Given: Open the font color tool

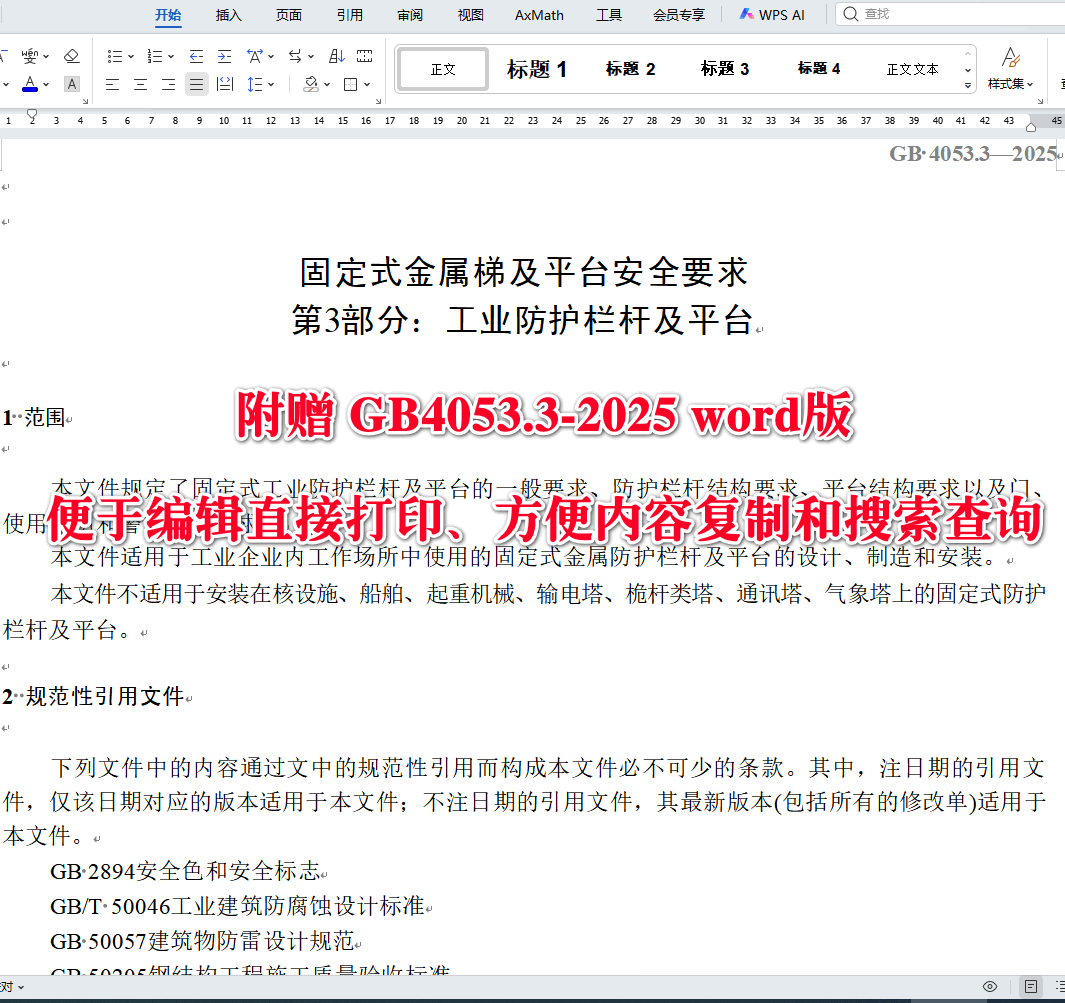Looking at the screenshot, I should tap(32, 84).
